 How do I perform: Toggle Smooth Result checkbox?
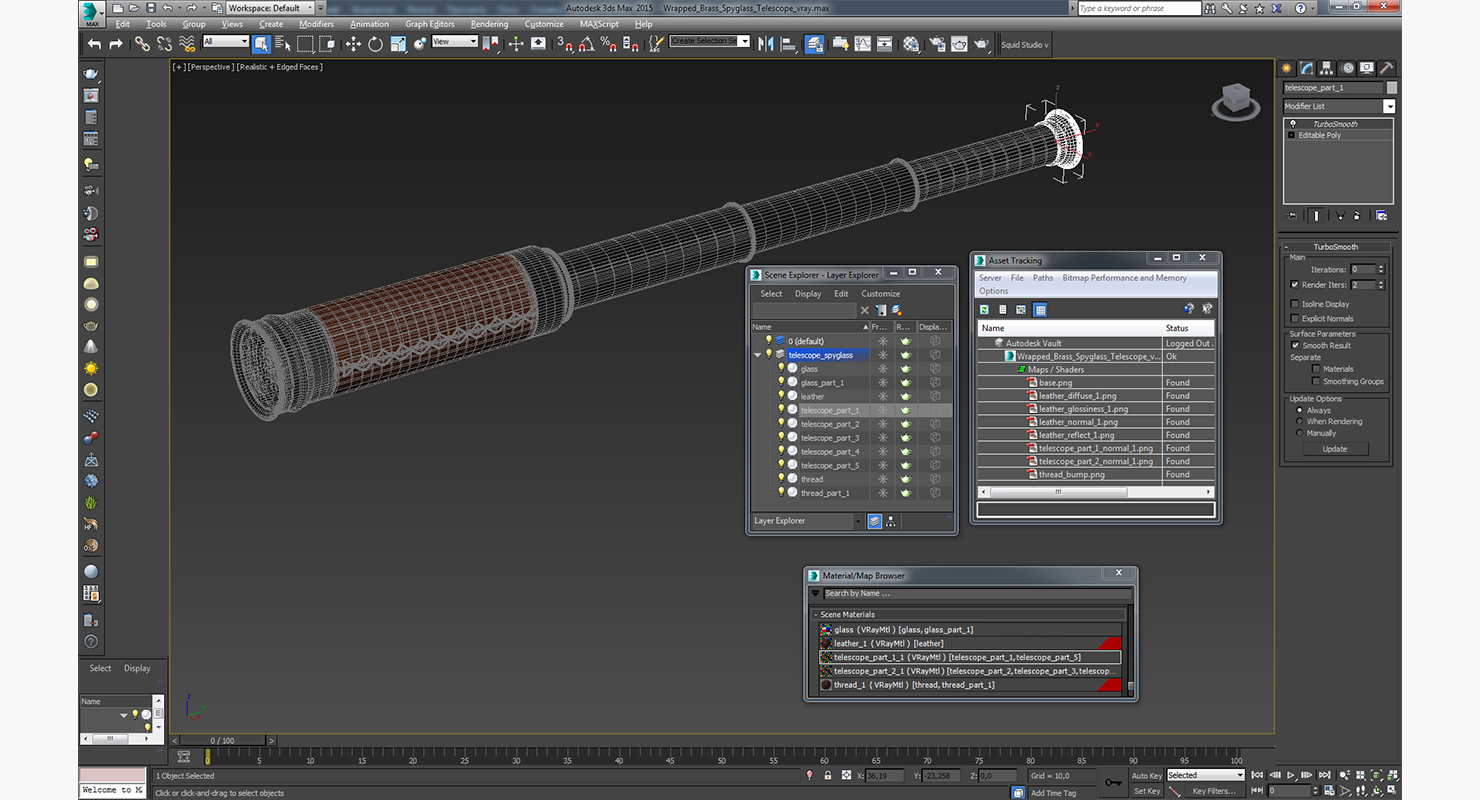1295,345
